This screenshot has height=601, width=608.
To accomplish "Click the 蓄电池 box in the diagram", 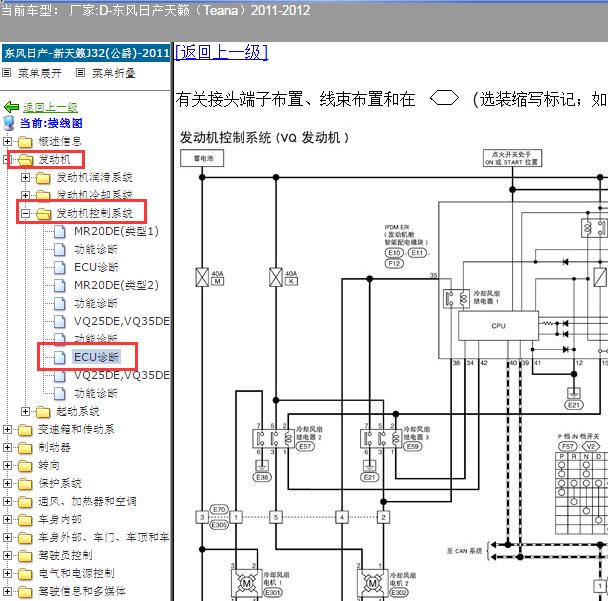I will [x=202, y=158].
